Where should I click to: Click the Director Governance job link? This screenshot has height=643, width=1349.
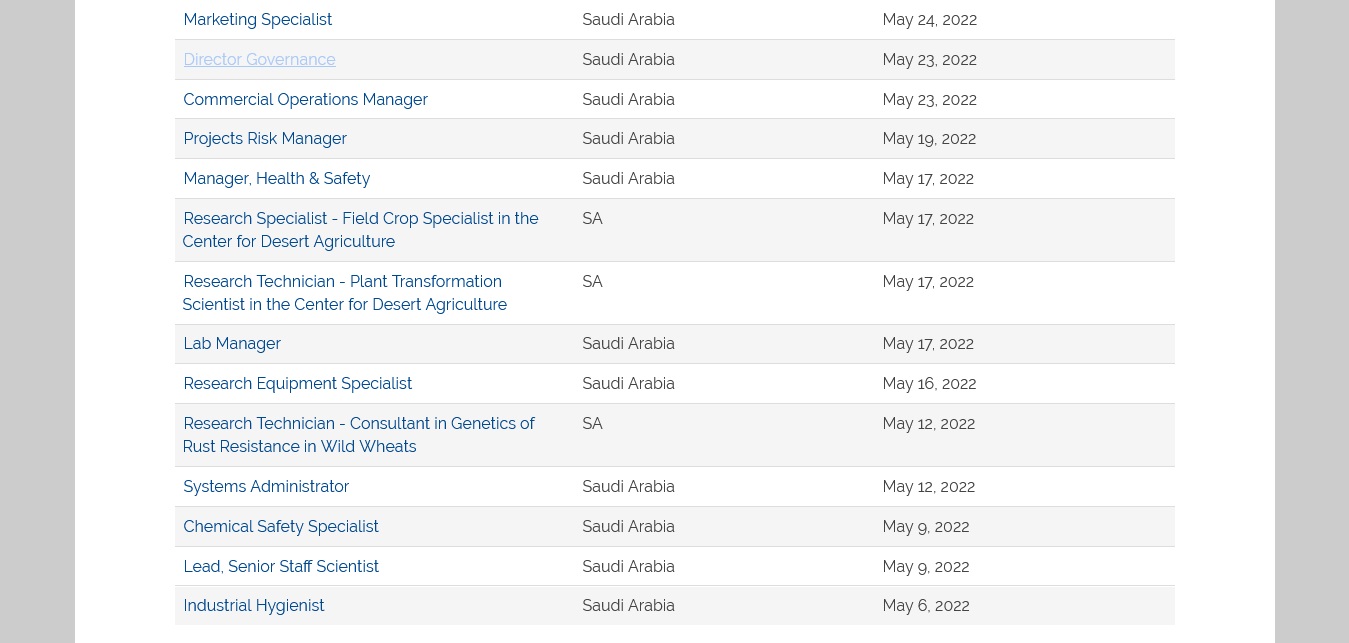pos(259,60)
